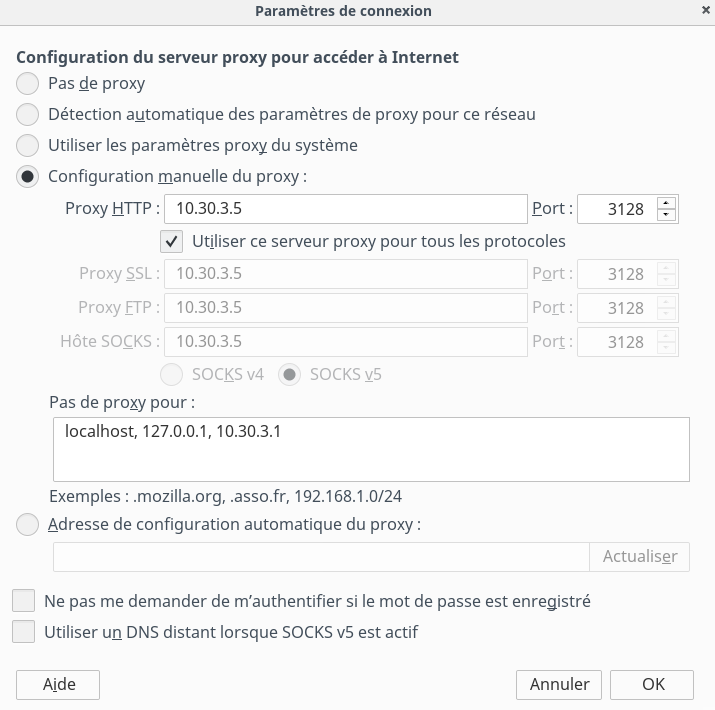Click the Proxy HTTP address field
The width and height of the screenshot is (715, 710).
[x=346, y=209]
